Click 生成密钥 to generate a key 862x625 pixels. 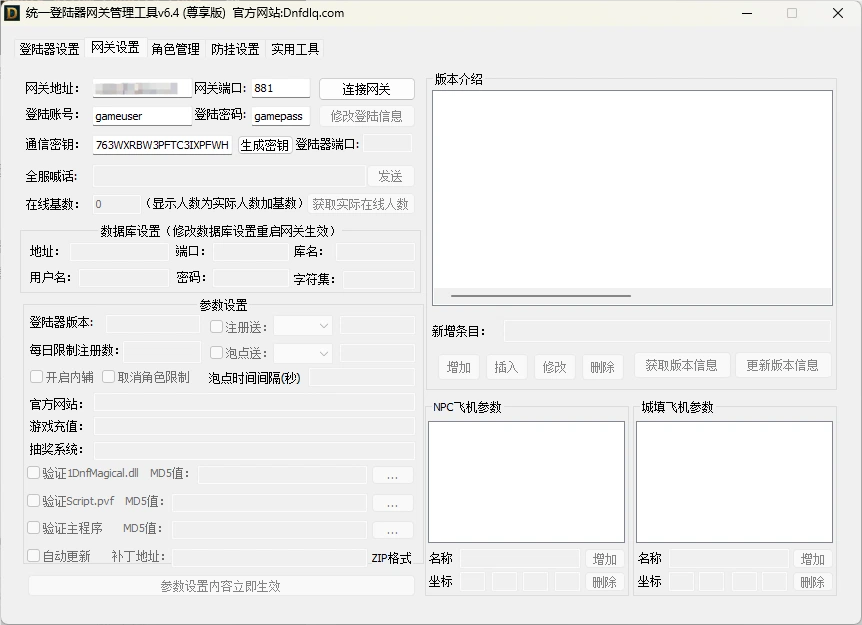(x=264, y=145)
